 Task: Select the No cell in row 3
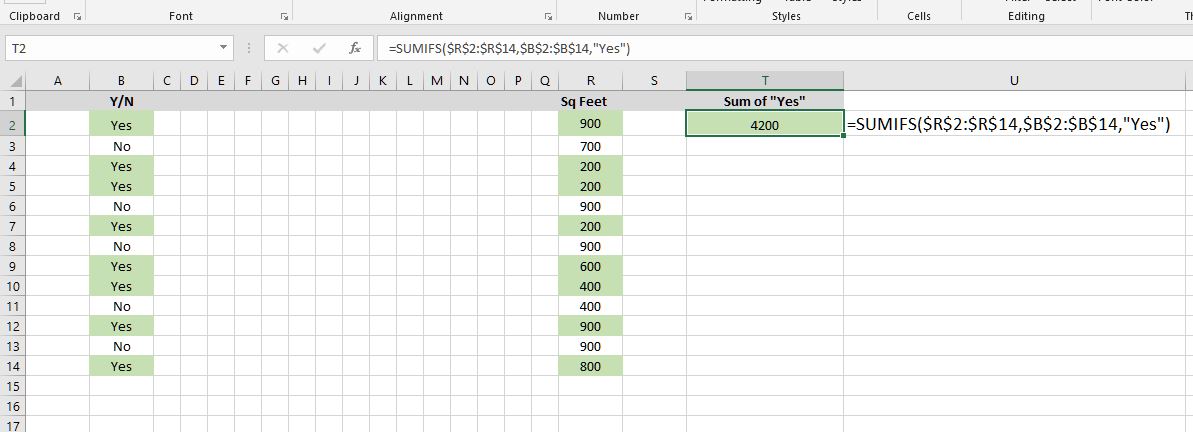tap(121, 146)
